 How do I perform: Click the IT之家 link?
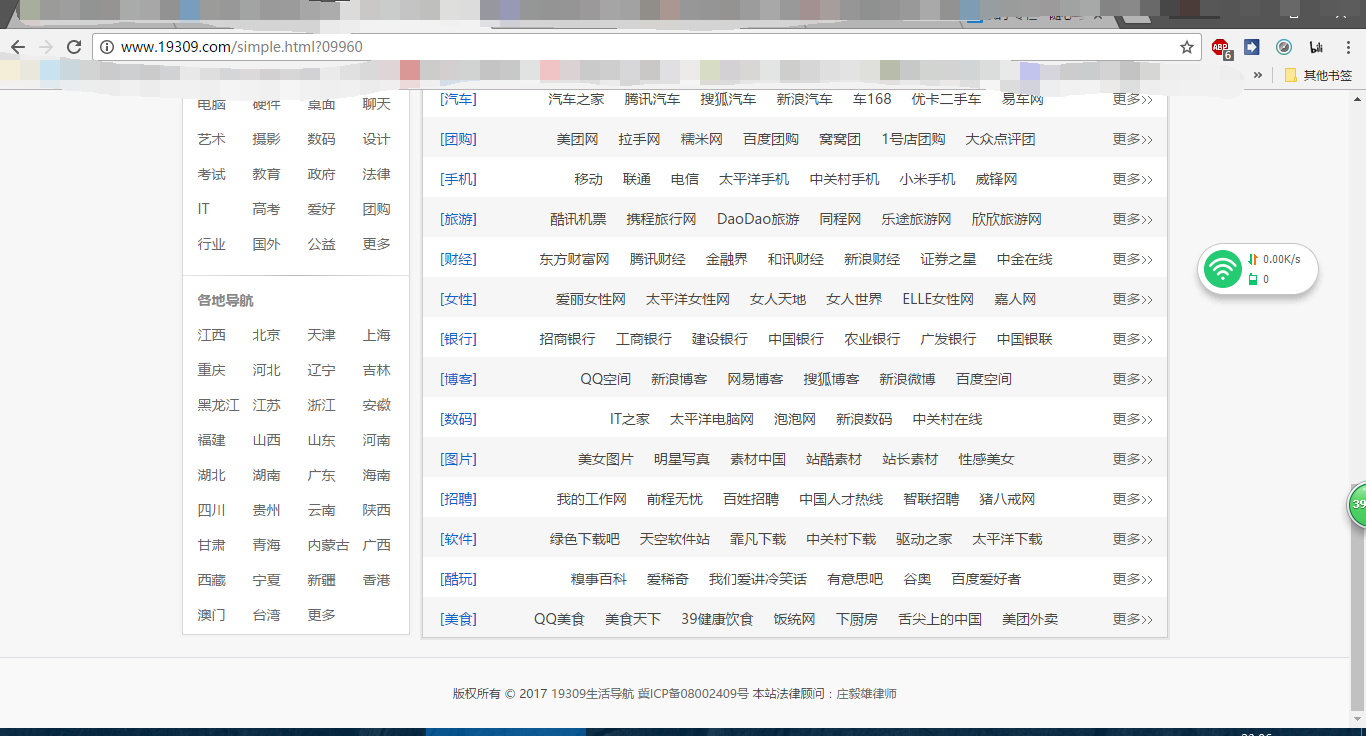630,419
